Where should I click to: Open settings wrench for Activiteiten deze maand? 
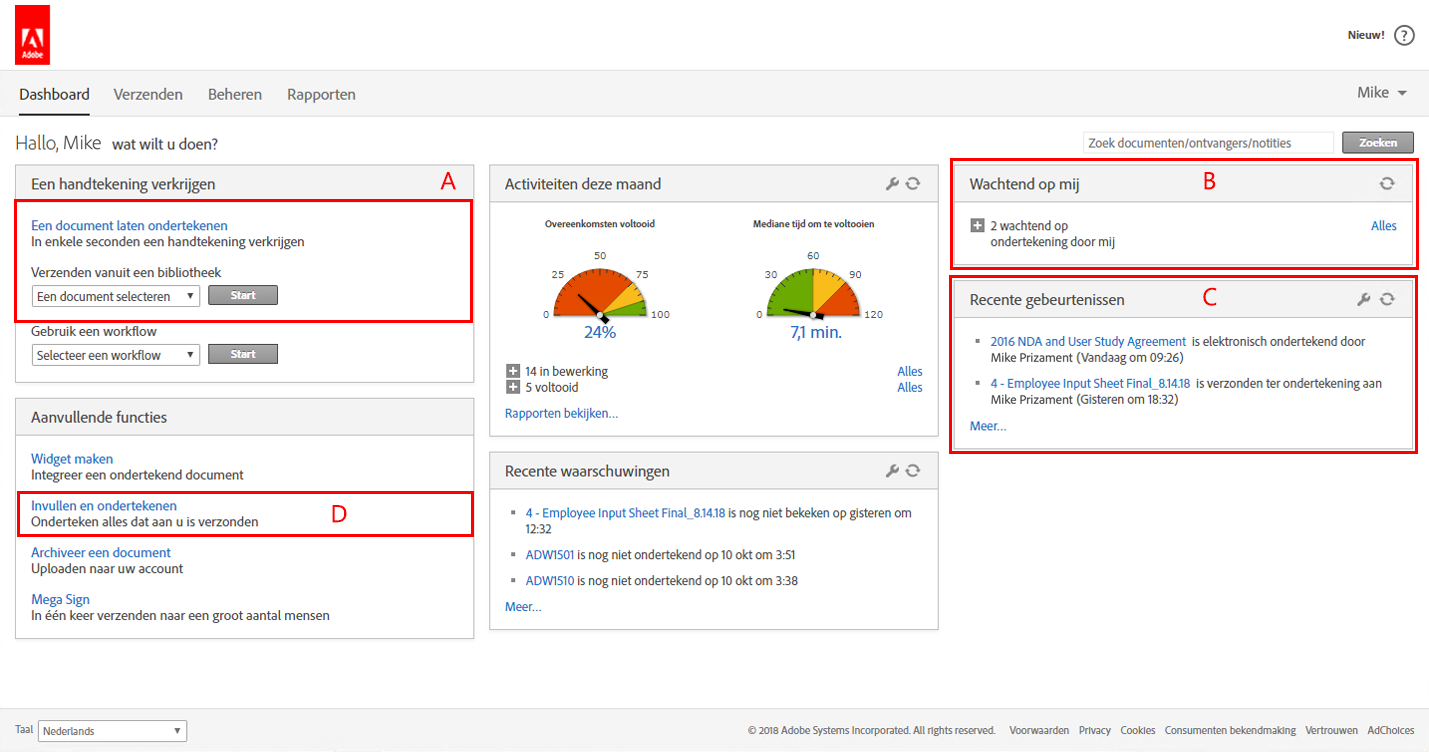click(x=893, y=184)
